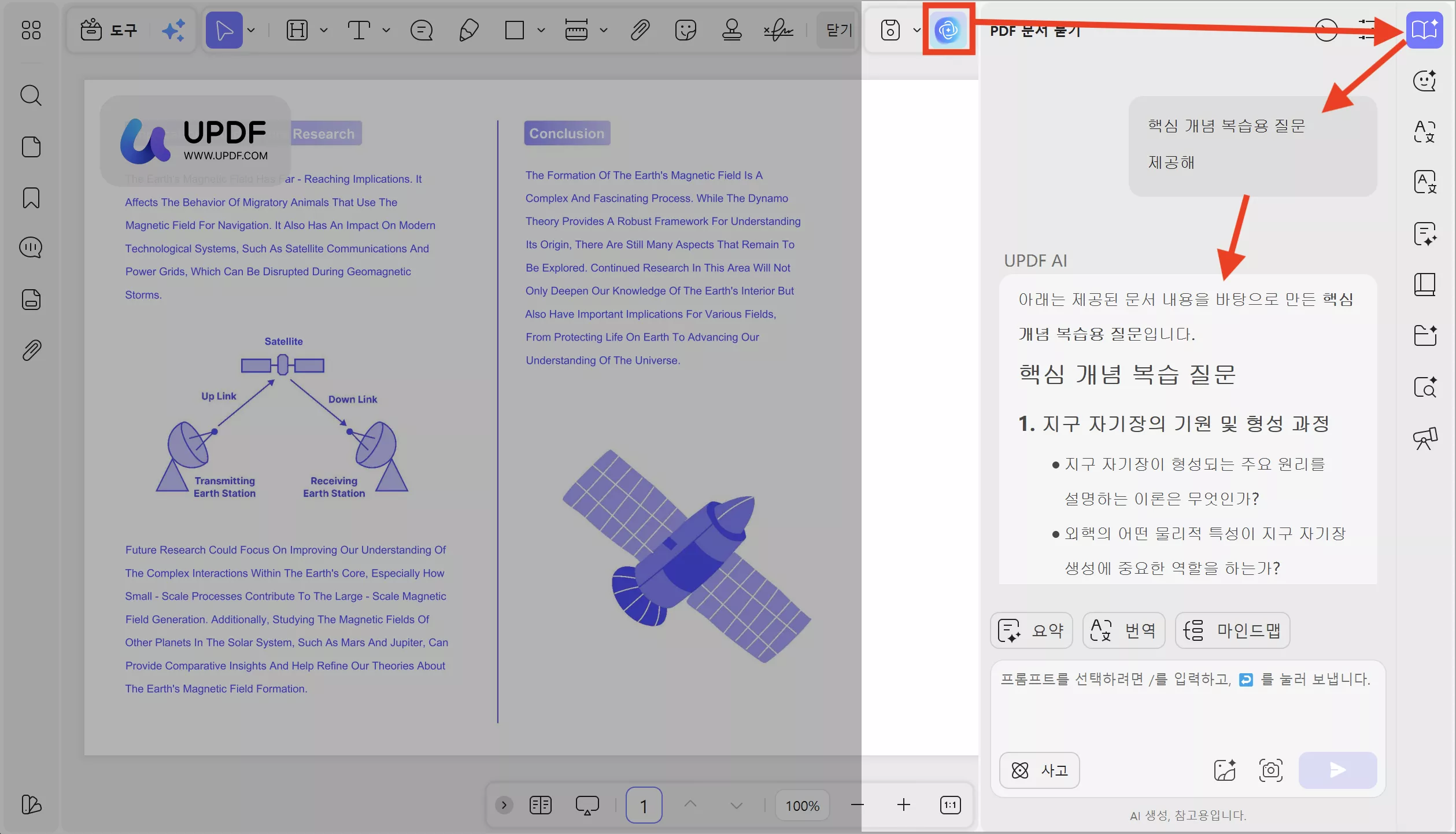1456x834 pixels.
Task: Open the translate panel from the right sidebar
Action: click(x=1424, y=132)
